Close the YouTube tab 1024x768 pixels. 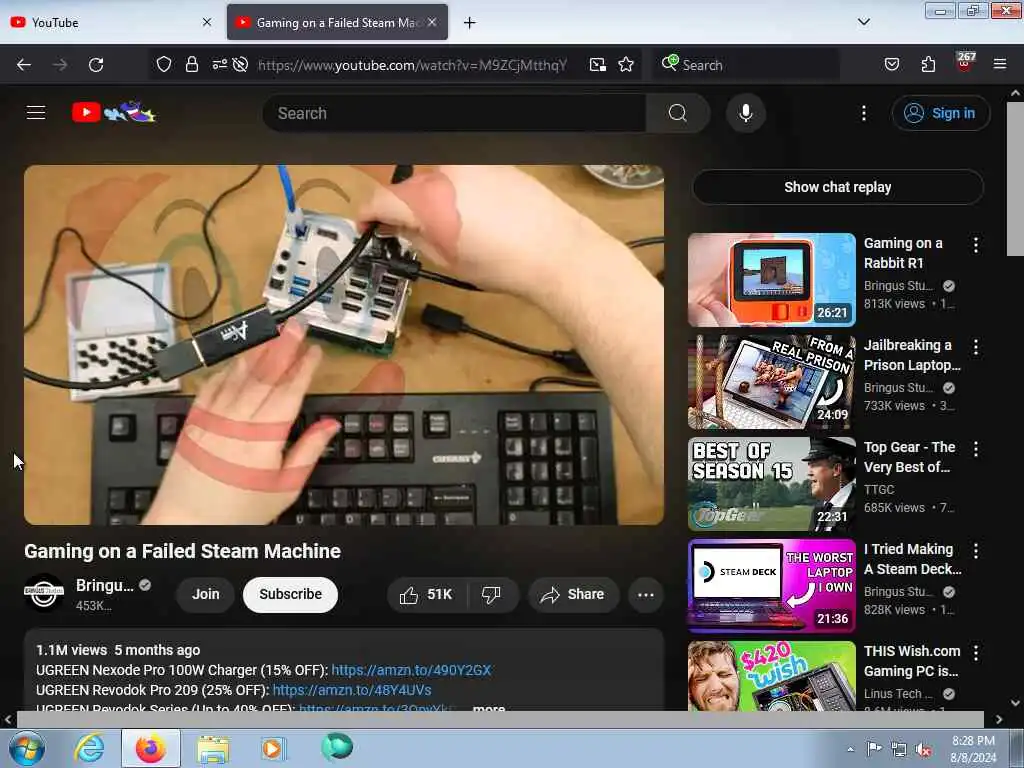pyautogui.click(x=207, y=22)
